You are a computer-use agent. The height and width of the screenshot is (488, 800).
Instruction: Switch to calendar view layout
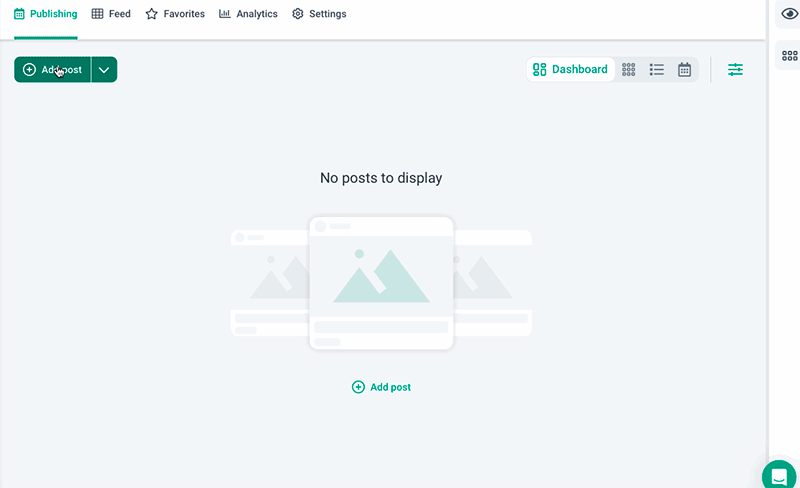point(685,70)
